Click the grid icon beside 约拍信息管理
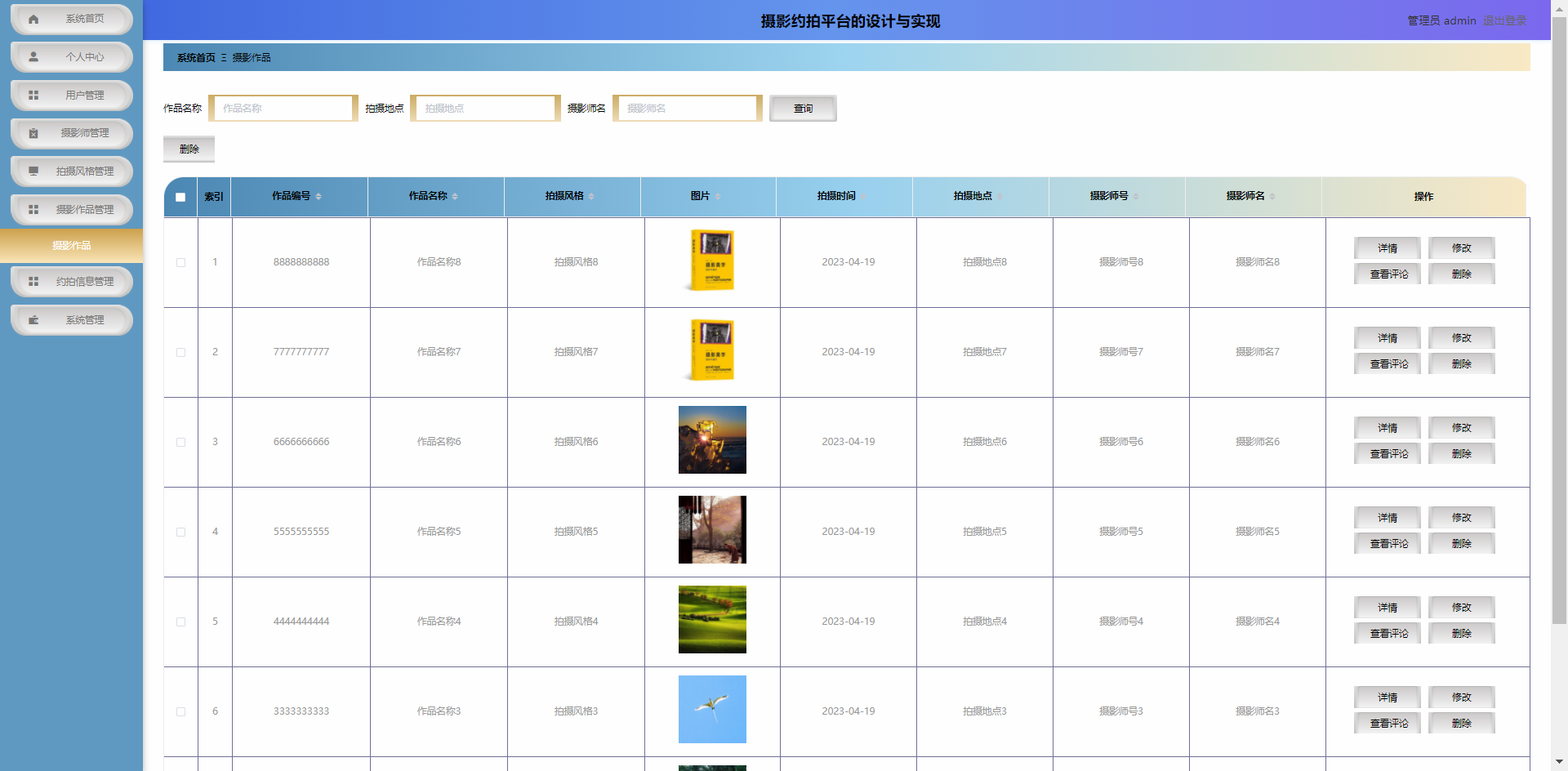This screenshot has width=1568, height=771. click(33, 282)
